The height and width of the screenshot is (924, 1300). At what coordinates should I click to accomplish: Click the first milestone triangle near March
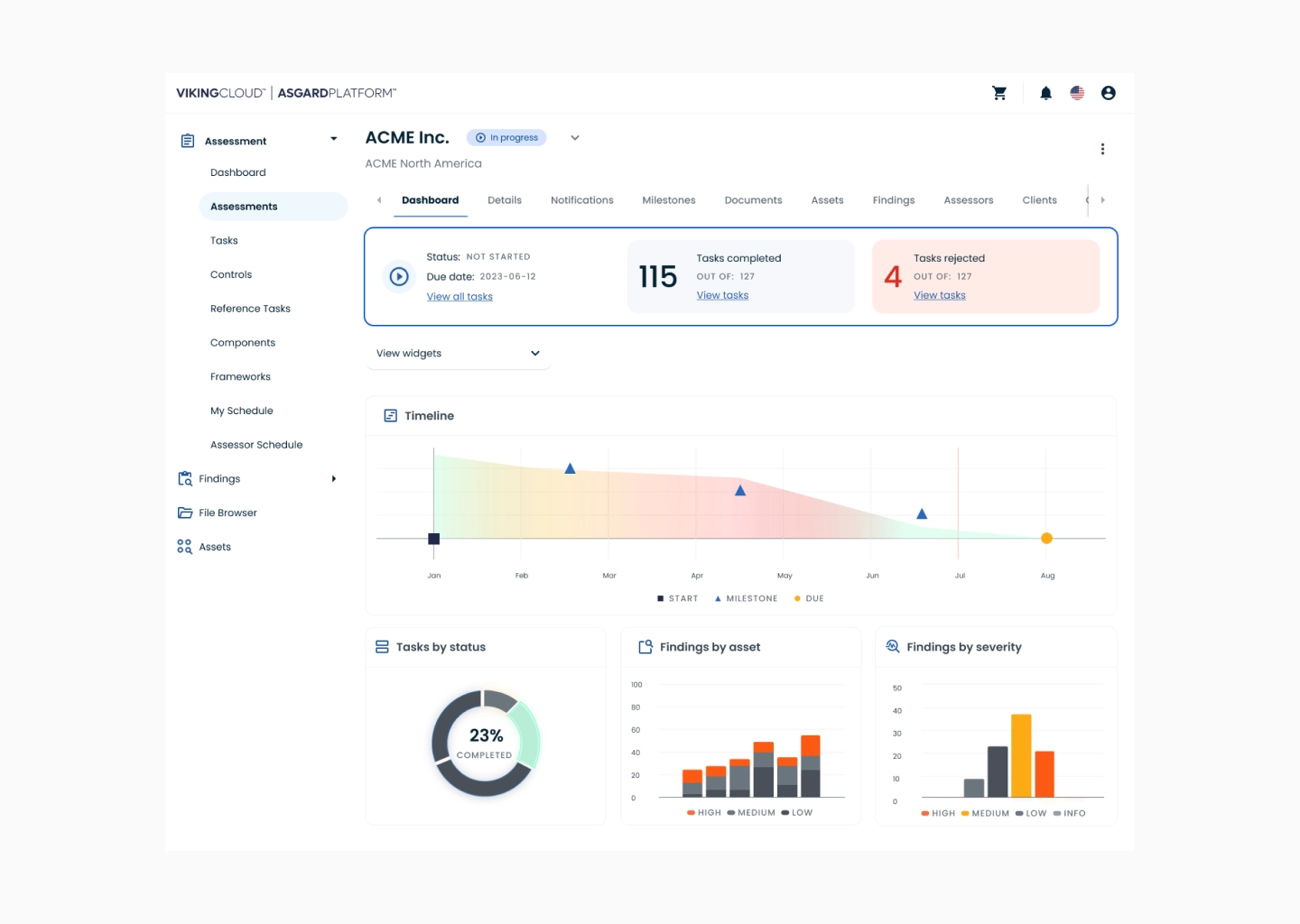570,468
